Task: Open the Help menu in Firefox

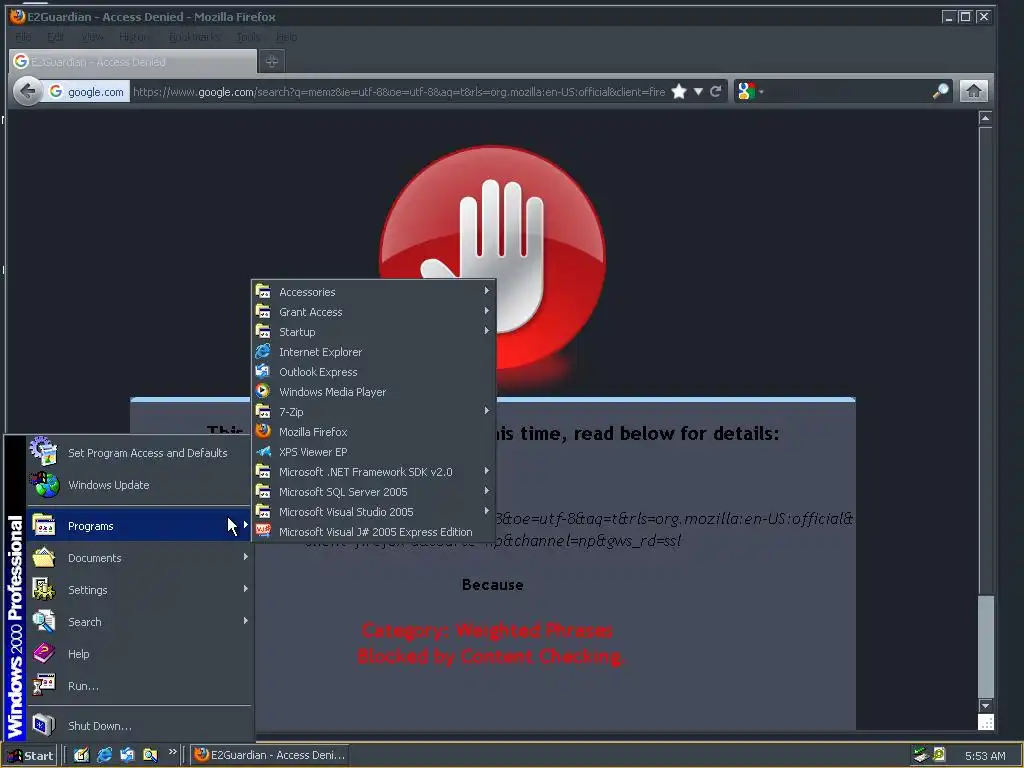Action: (286, 37)
